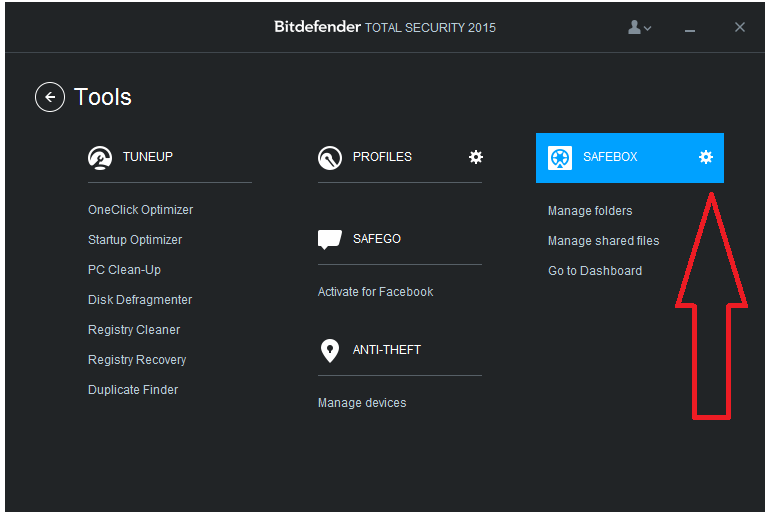Click the Anti-Theft location pin icon
Image resolution: width=767 pixels, height=516 pixels.
pyautogui.click(x=330, y=351)
